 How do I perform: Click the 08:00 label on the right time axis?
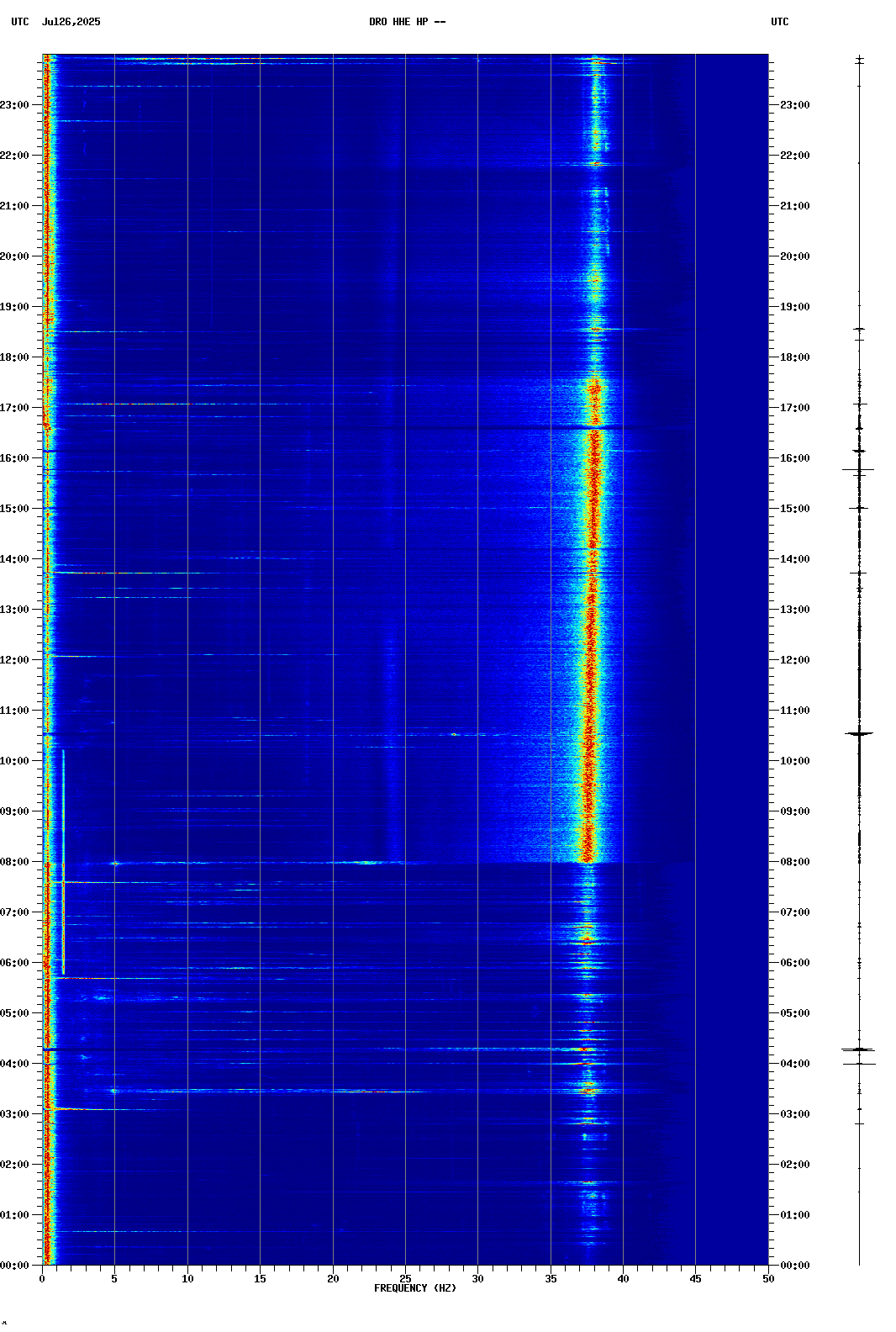tap(795, 862)
